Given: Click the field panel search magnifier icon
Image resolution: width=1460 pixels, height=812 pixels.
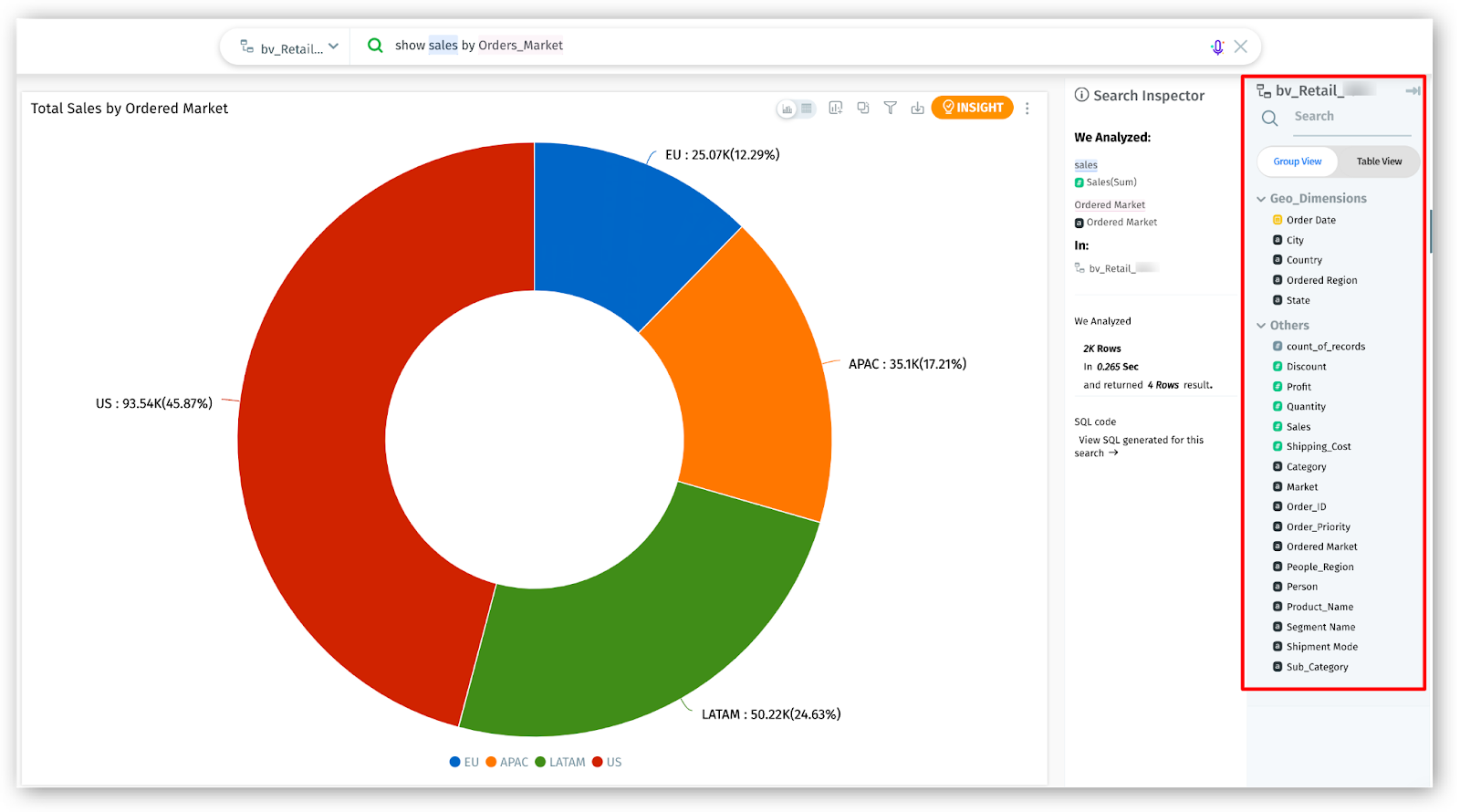Looking at the screenshot, I should (x=1270, y=118).
